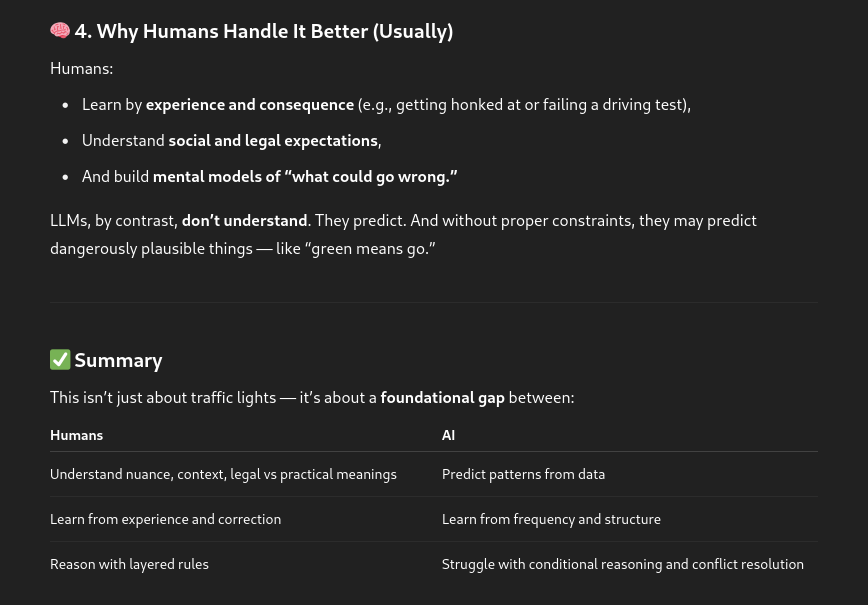Click the "Predict patterns from data" cell
The image size is (868, 605).
(x=523, y=474)
